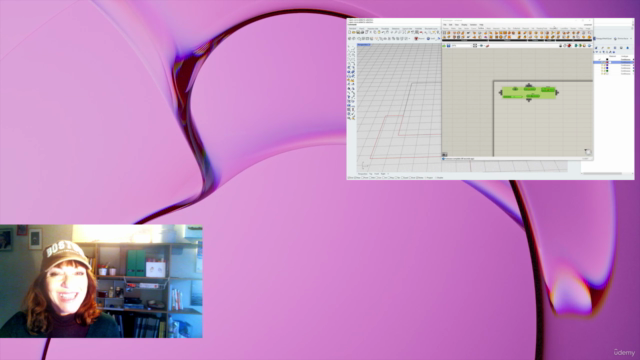The height and width of the screenshot is (360, 640).
Task: Switch to the Params component tab
Action: pyautogui.click(x=446, y=29)
